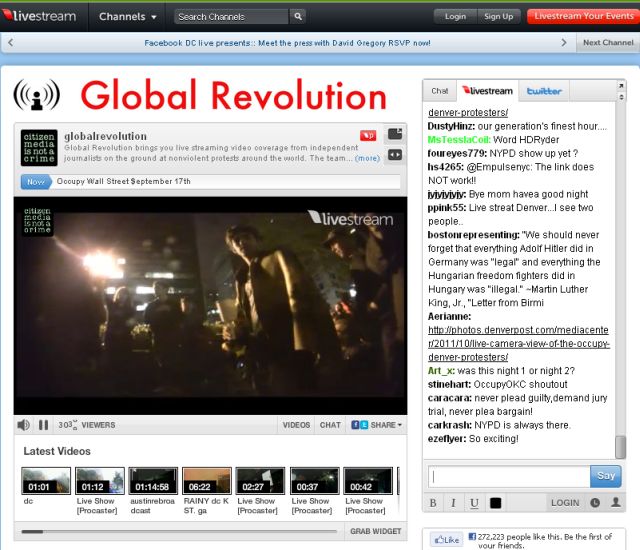Image resolution: width=640 pixels, height=550 pixels.
Task: Click the citizen media channel avatar
Action: click(x=39, y=147)
